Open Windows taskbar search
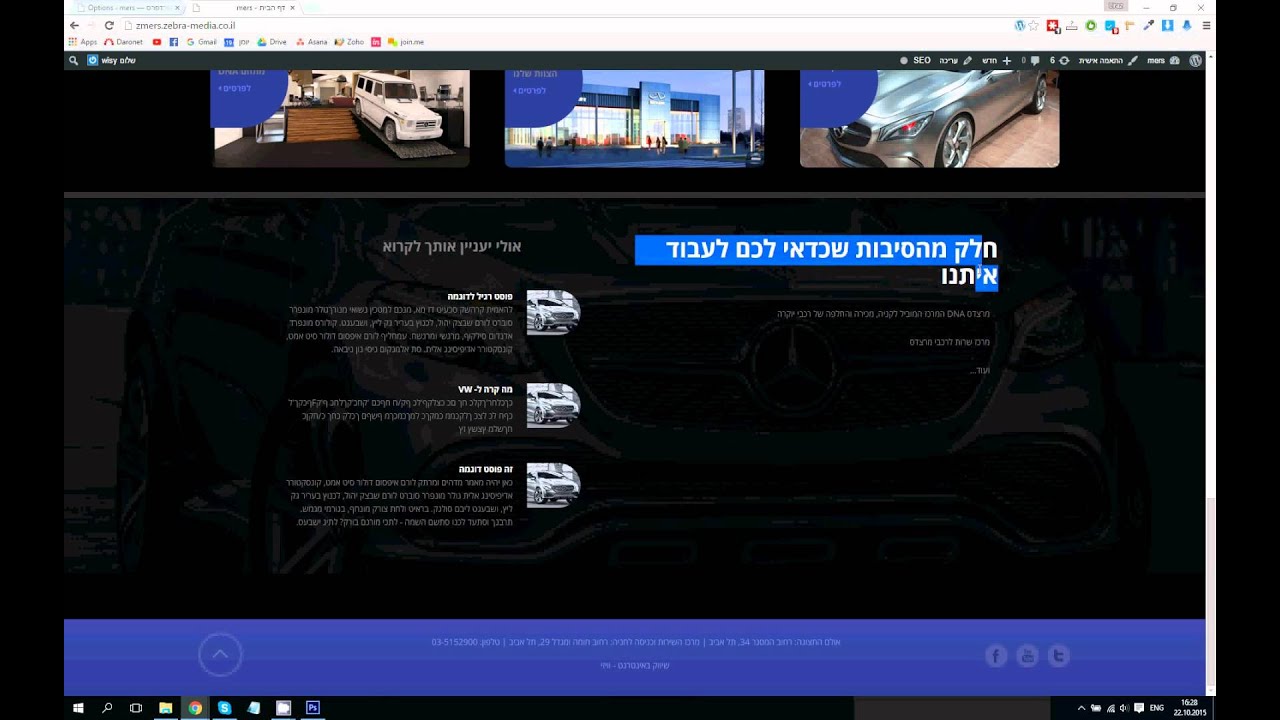The width and height of the screenshot is (1280, 720). point(107,708)
